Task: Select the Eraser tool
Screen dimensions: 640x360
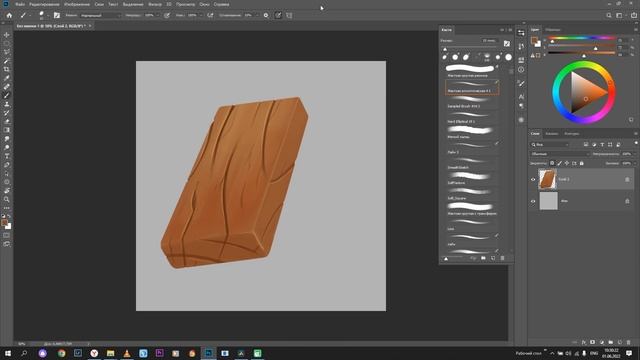Action: [7, 121]
